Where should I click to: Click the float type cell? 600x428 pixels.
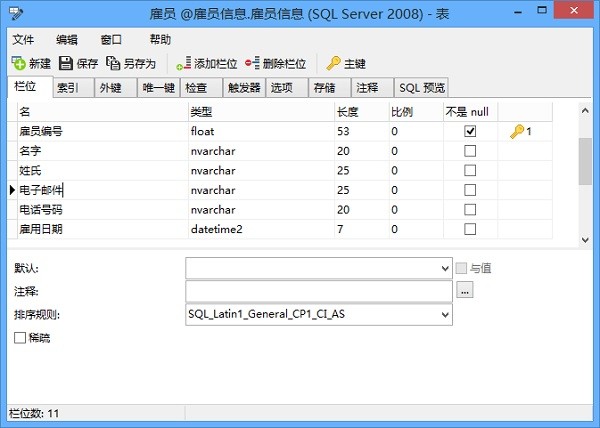(x=261, y=131)
